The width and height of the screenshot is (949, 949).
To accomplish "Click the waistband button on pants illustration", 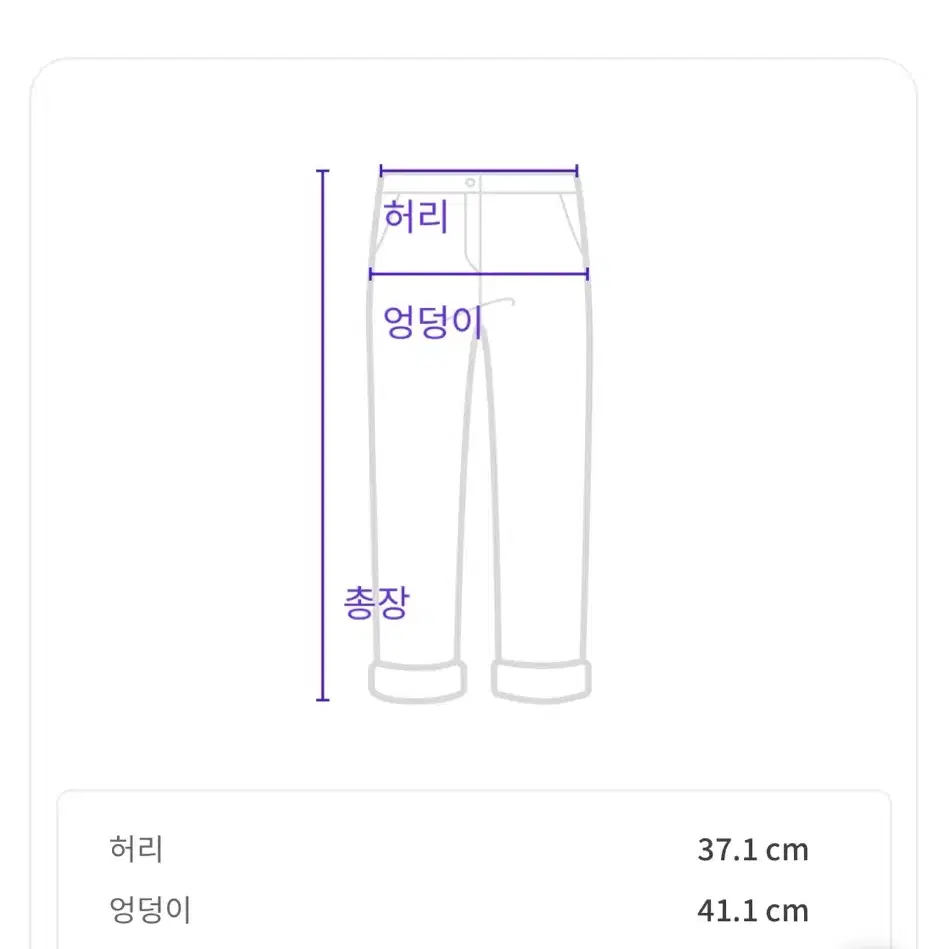I will click(470, 182).
